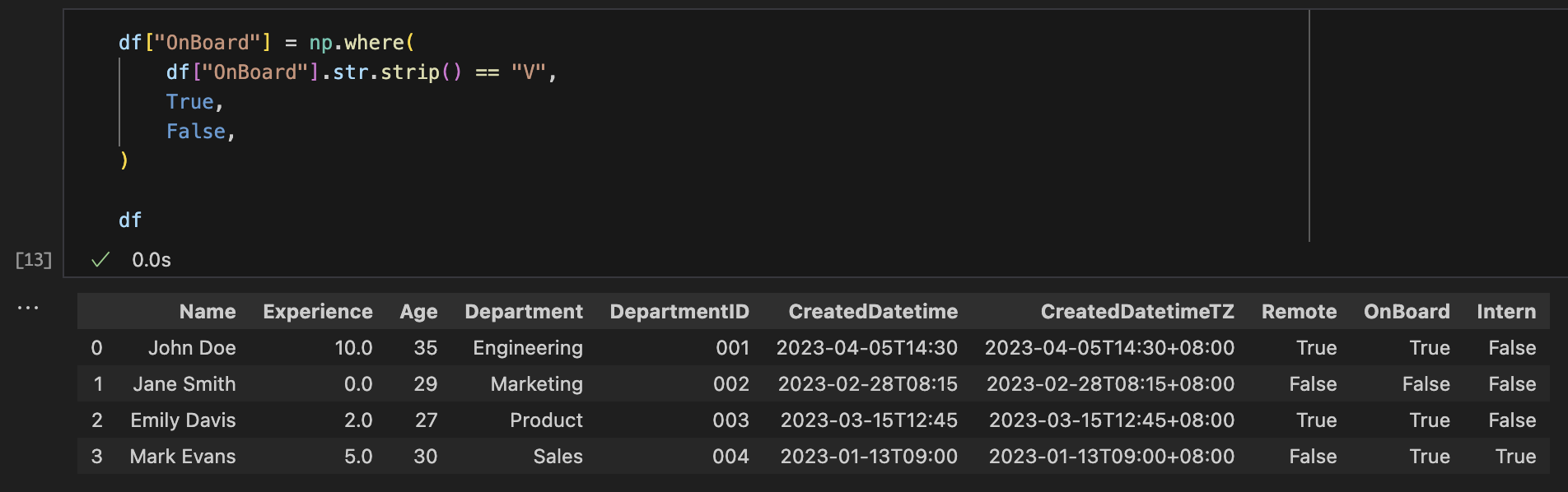This screenshot has width=1568, height=492.
Task: Click Mark Evans's Intern True value
Action: point(1515,457)
